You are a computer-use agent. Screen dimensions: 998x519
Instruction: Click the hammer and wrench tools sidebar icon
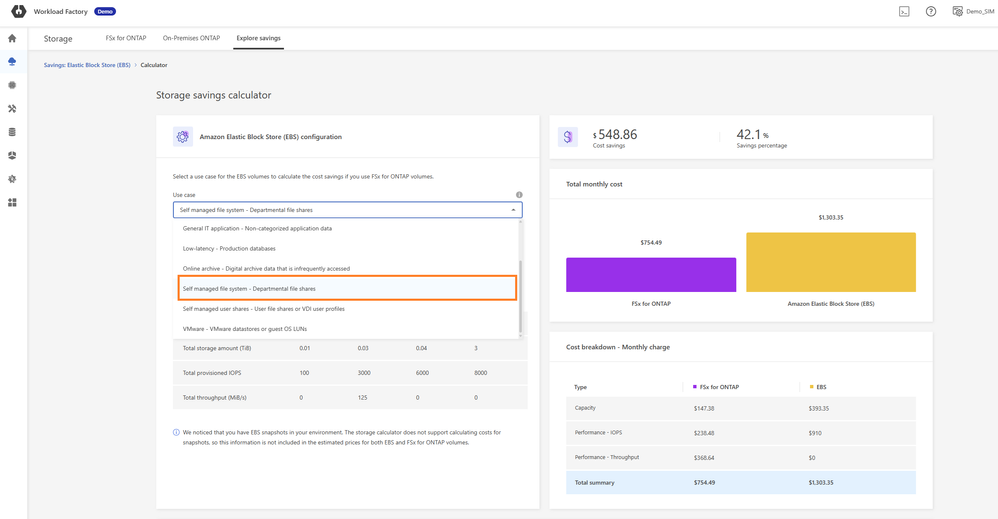click(12, 109)
